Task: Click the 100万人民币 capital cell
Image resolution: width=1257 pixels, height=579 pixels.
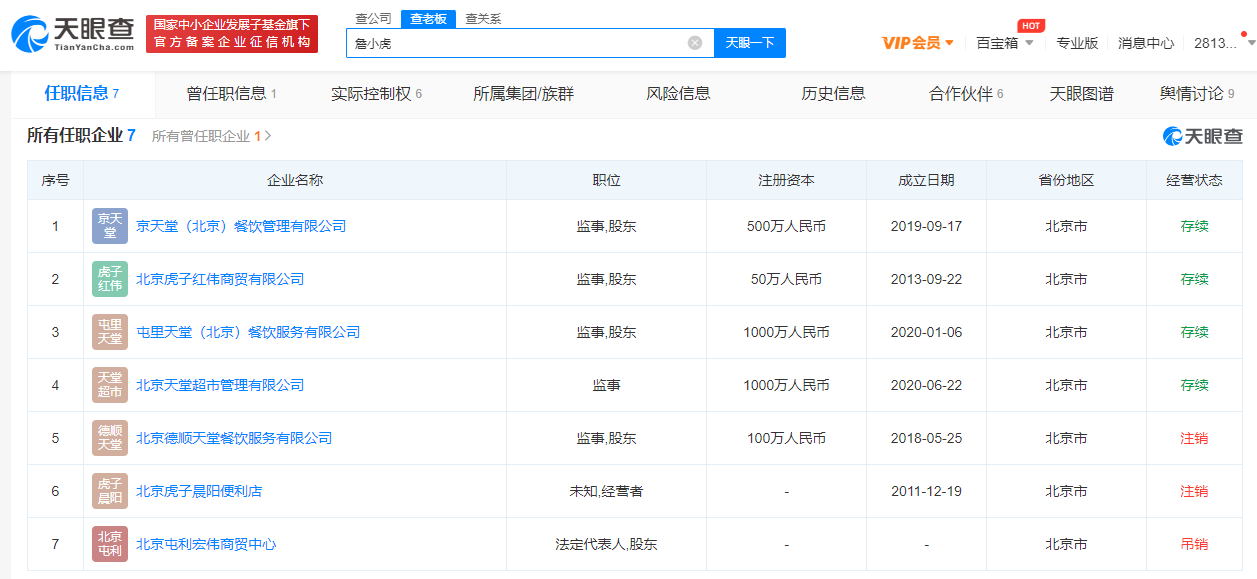Action: (x=786, y=438)
